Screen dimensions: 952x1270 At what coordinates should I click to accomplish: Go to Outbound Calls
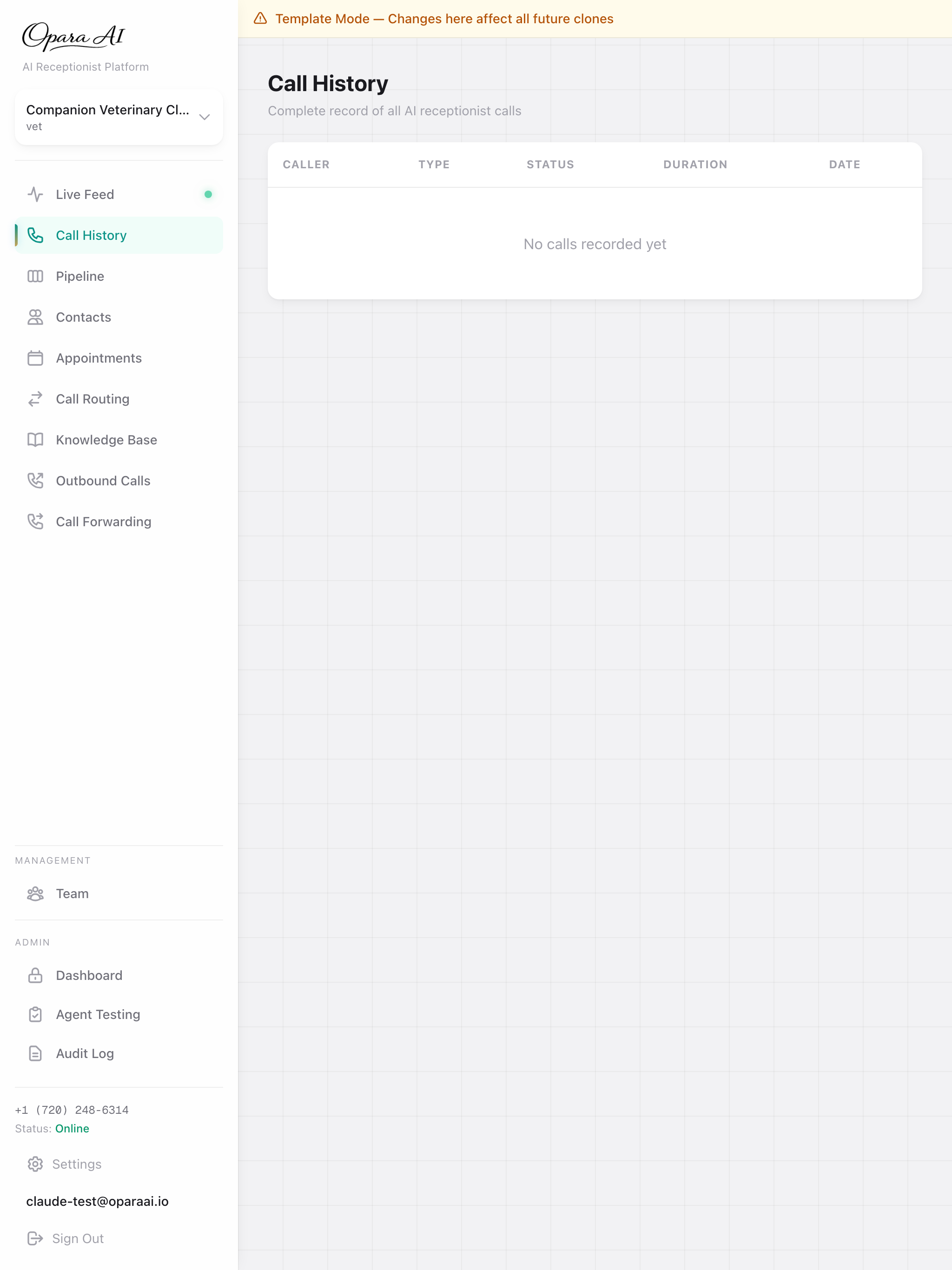coord(119,481)
